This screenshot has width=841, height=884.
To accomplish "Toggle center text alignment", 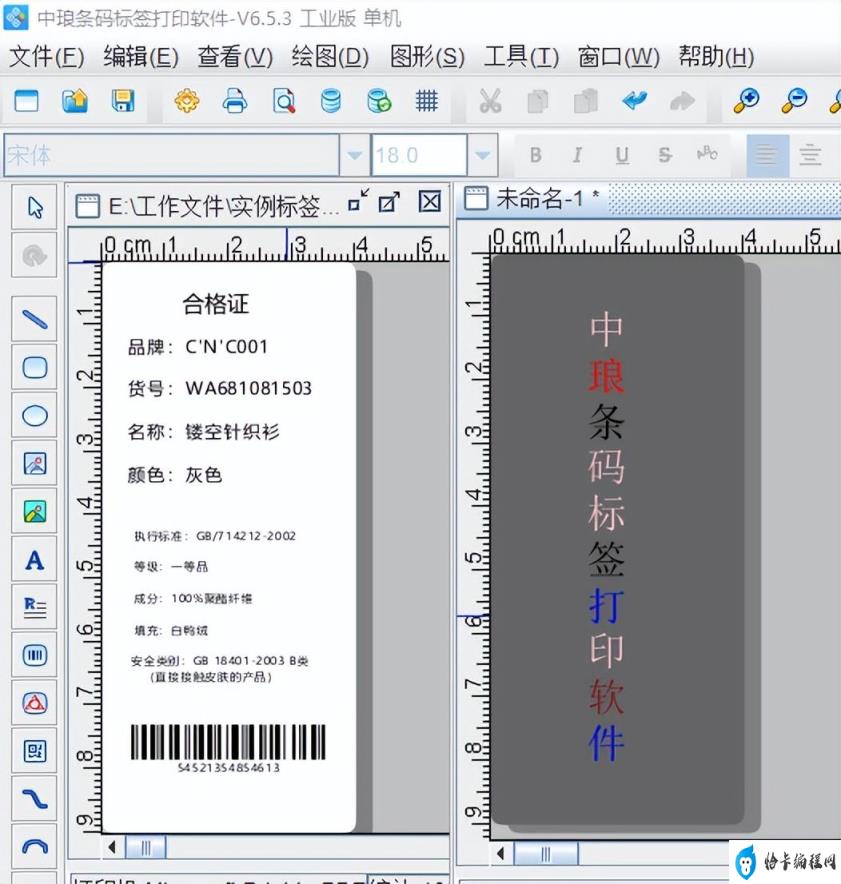I will 811,155.
